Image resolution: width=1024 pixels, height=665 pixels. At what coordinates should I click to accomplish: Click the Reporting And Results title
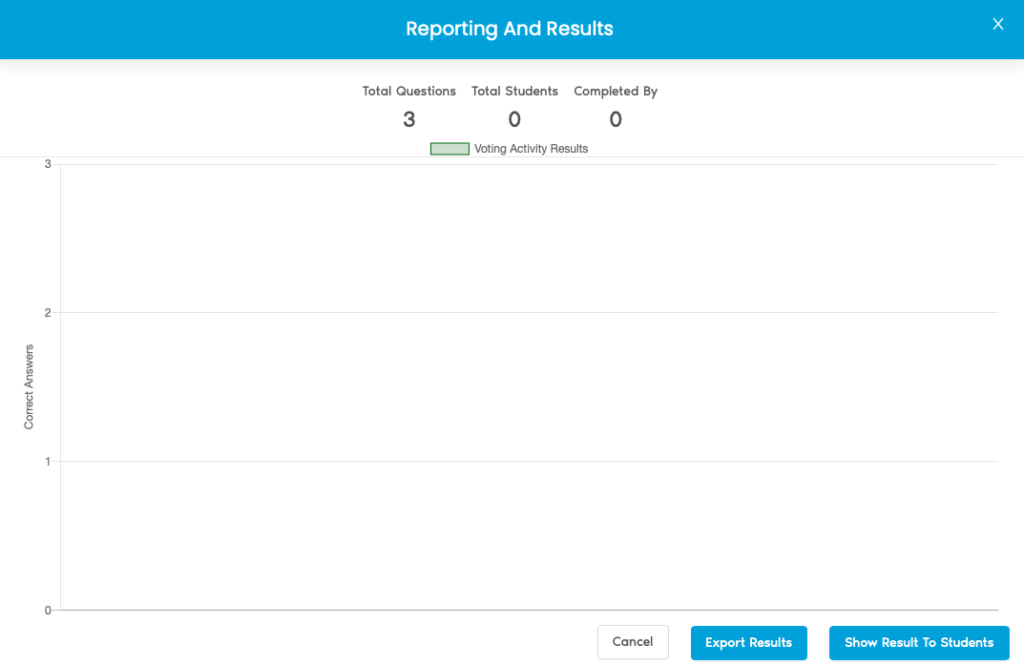(x=509, y=29)
